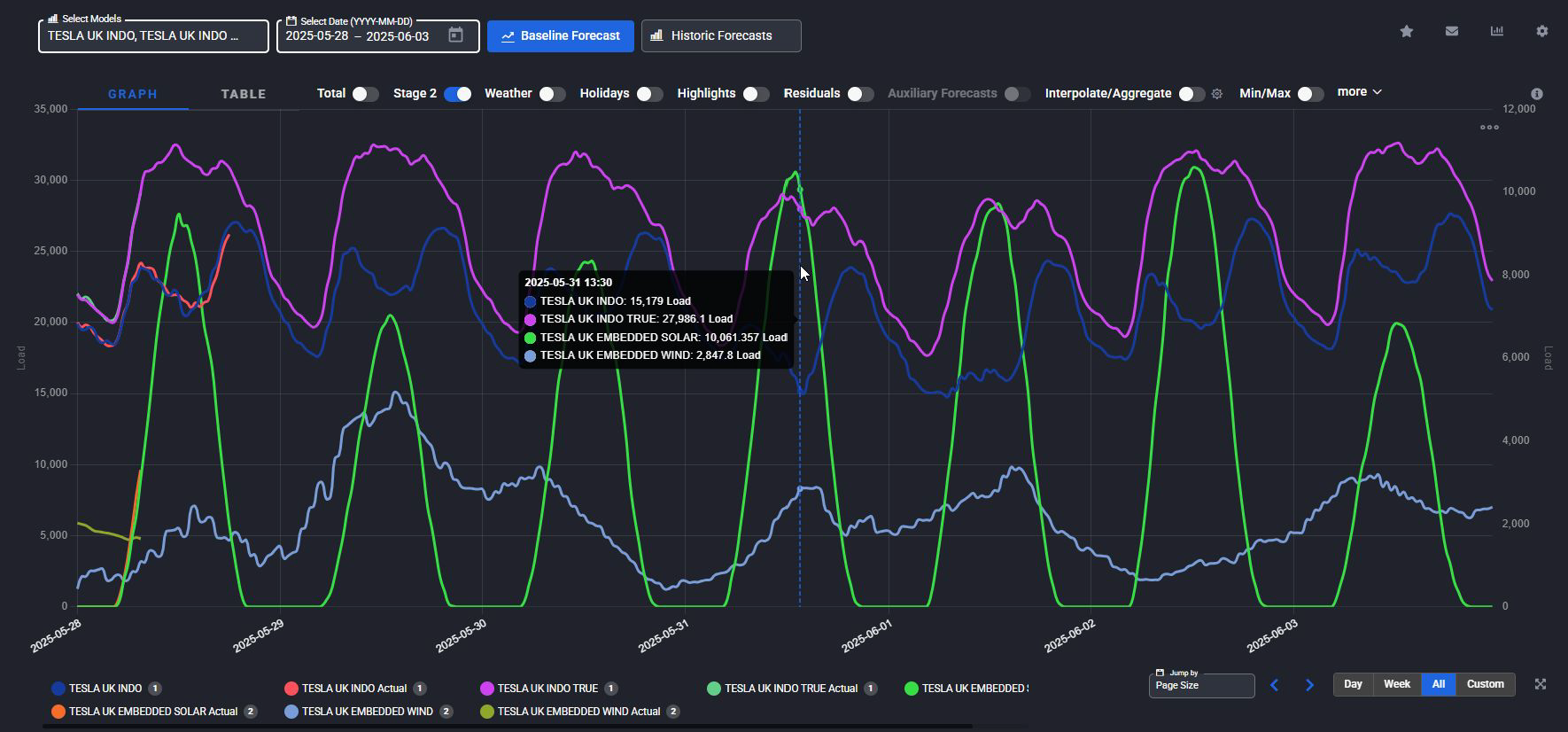Click the Historic Forecasts button
The width and height of the screenshot is (1568, 732).
[721, 36]
